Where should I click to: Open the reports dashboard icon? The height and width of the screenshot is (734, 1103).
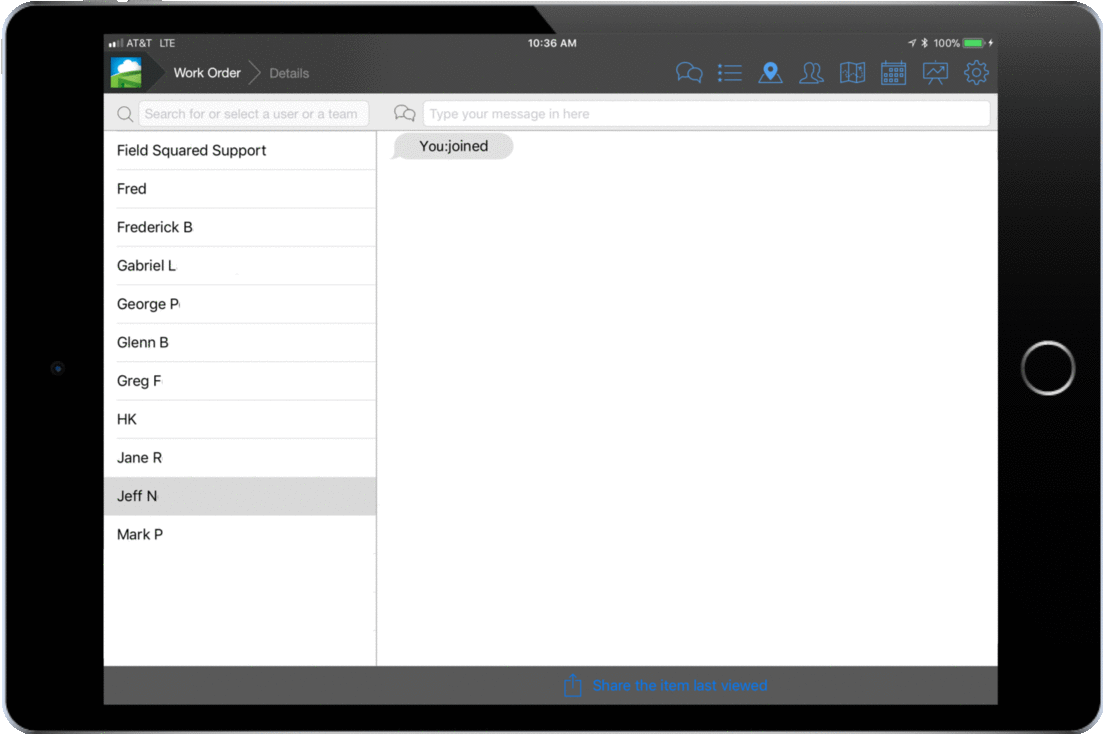click(x=934, y=72)
